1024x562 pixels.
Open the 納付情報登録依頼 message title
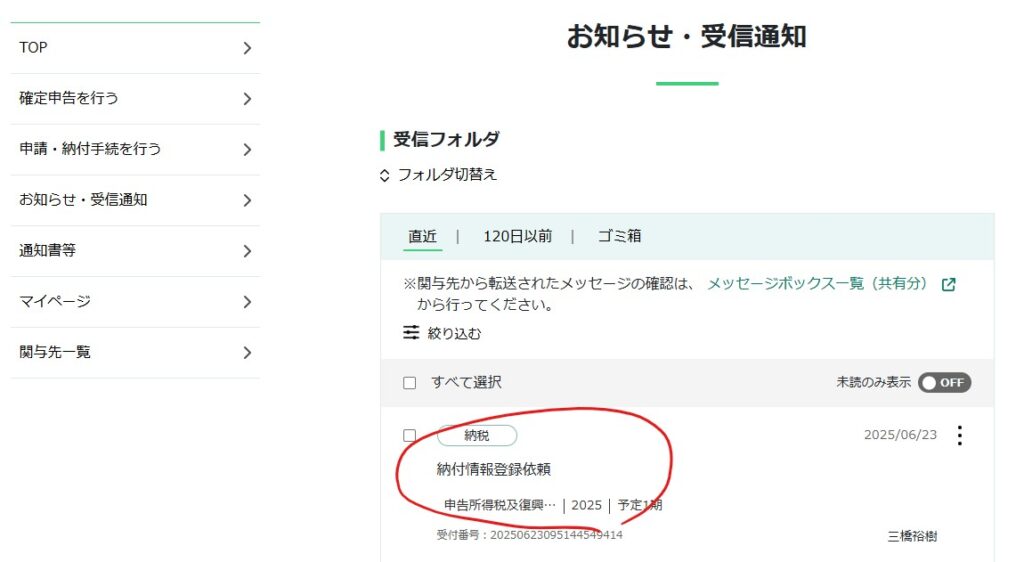coord(494,469)
